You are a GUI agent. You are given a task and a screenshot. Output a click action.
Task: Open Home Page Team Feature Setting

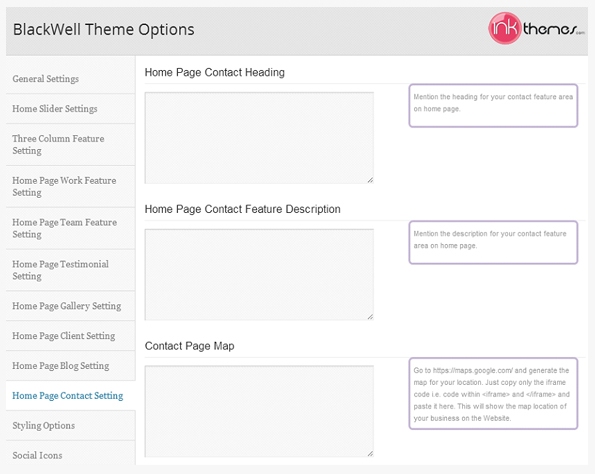(x=65, y=228)
